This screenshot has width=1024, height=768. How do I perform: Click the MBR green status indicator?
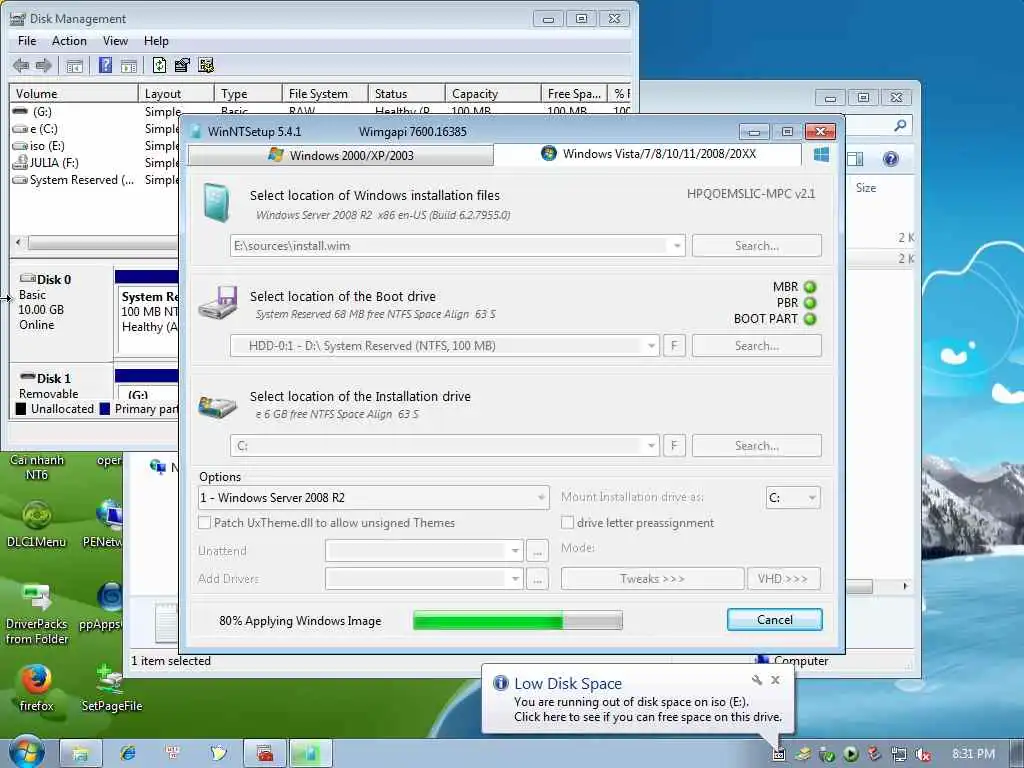[810, 287]
